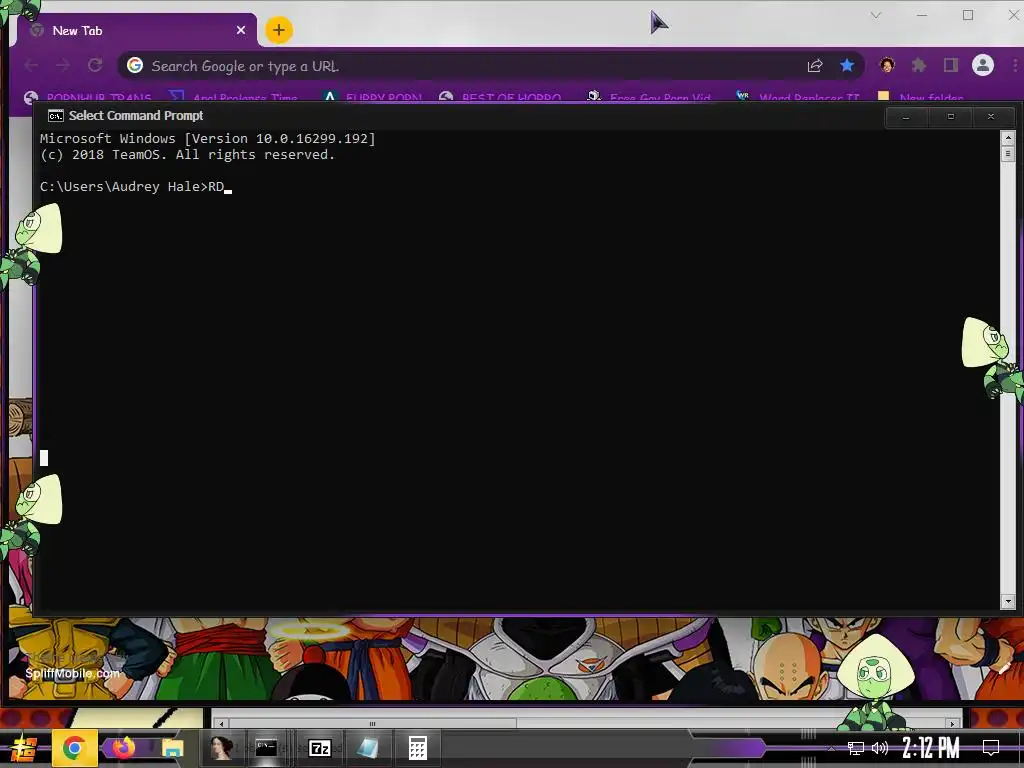Bookmark this tab with the star icon

tap(847, 65)
